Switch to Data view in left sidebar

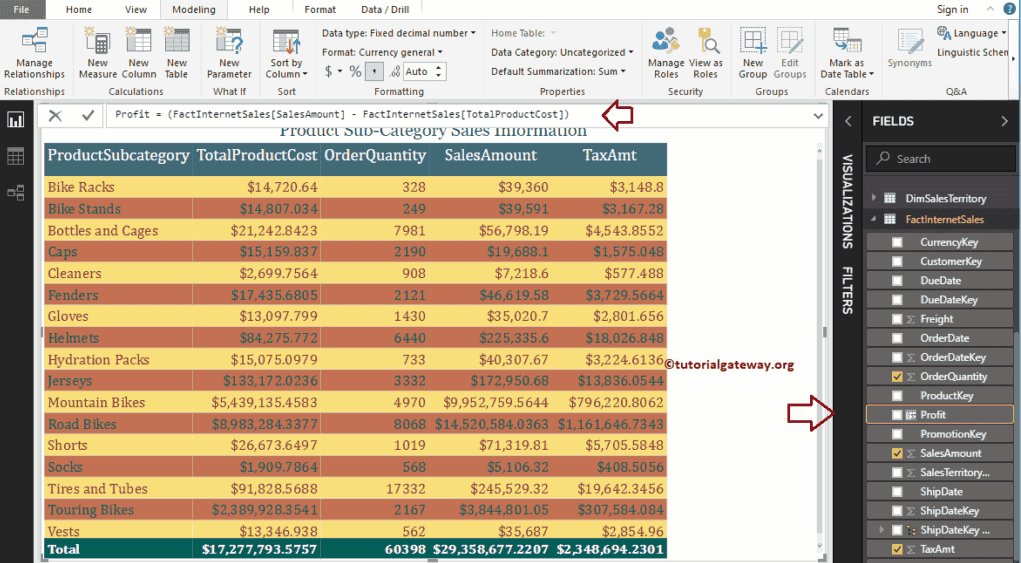pos(16,156)
